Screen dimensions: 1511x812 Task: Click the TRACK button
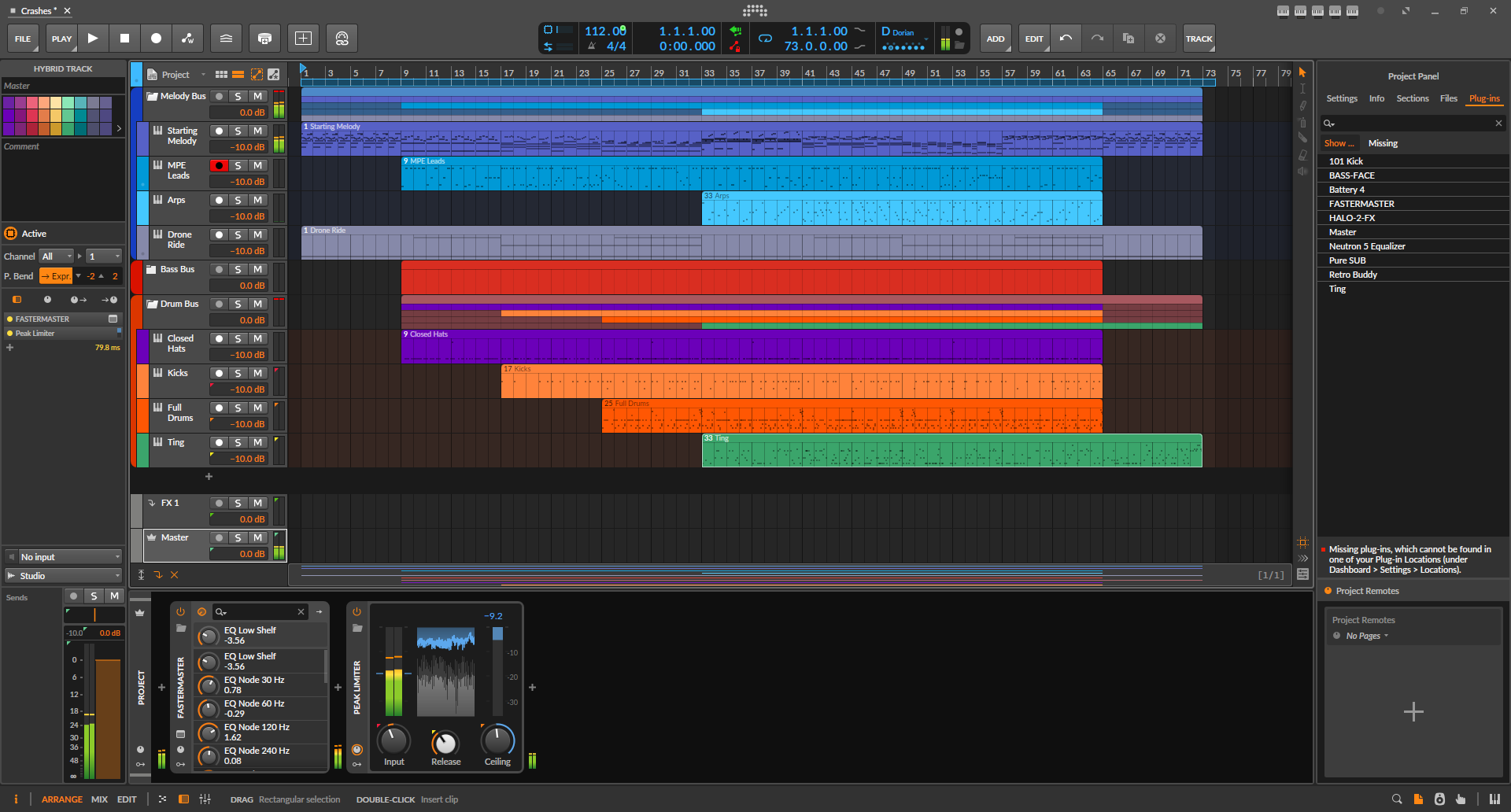[1199, 38]
